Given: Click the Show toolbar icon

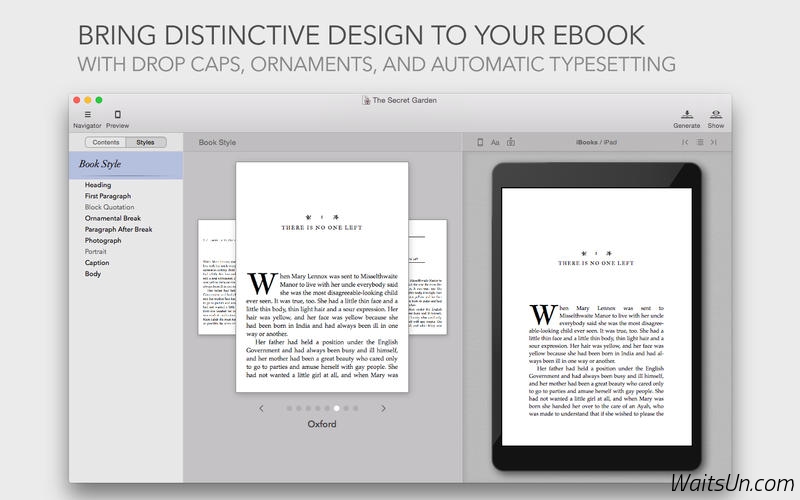Looking at the screenshot, I should tap(716, 114).
